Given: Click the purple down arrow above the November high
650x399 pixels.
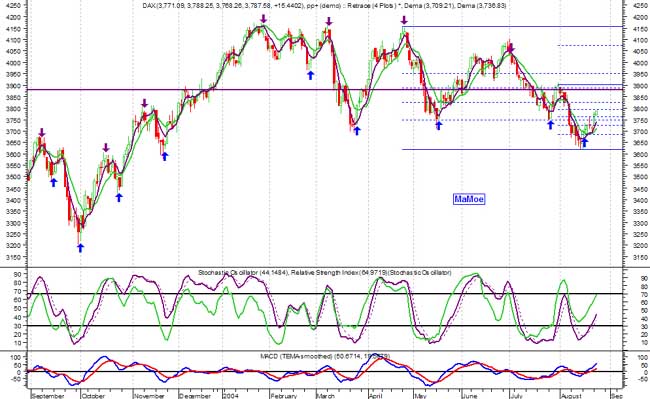Looking at the screenshot, I should pyautogui.click(x=144, y=103).
